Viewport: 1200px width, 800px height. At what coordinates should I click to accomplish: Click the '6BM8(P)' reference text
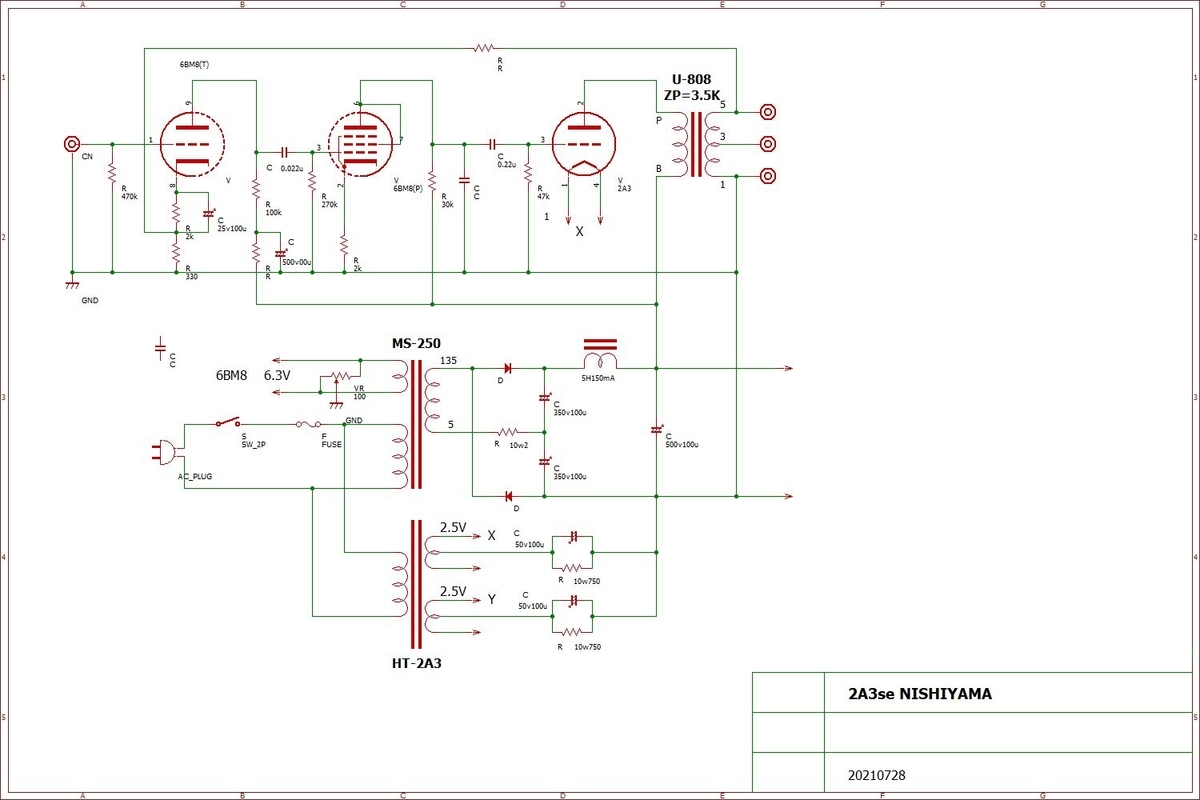point(409,188)
